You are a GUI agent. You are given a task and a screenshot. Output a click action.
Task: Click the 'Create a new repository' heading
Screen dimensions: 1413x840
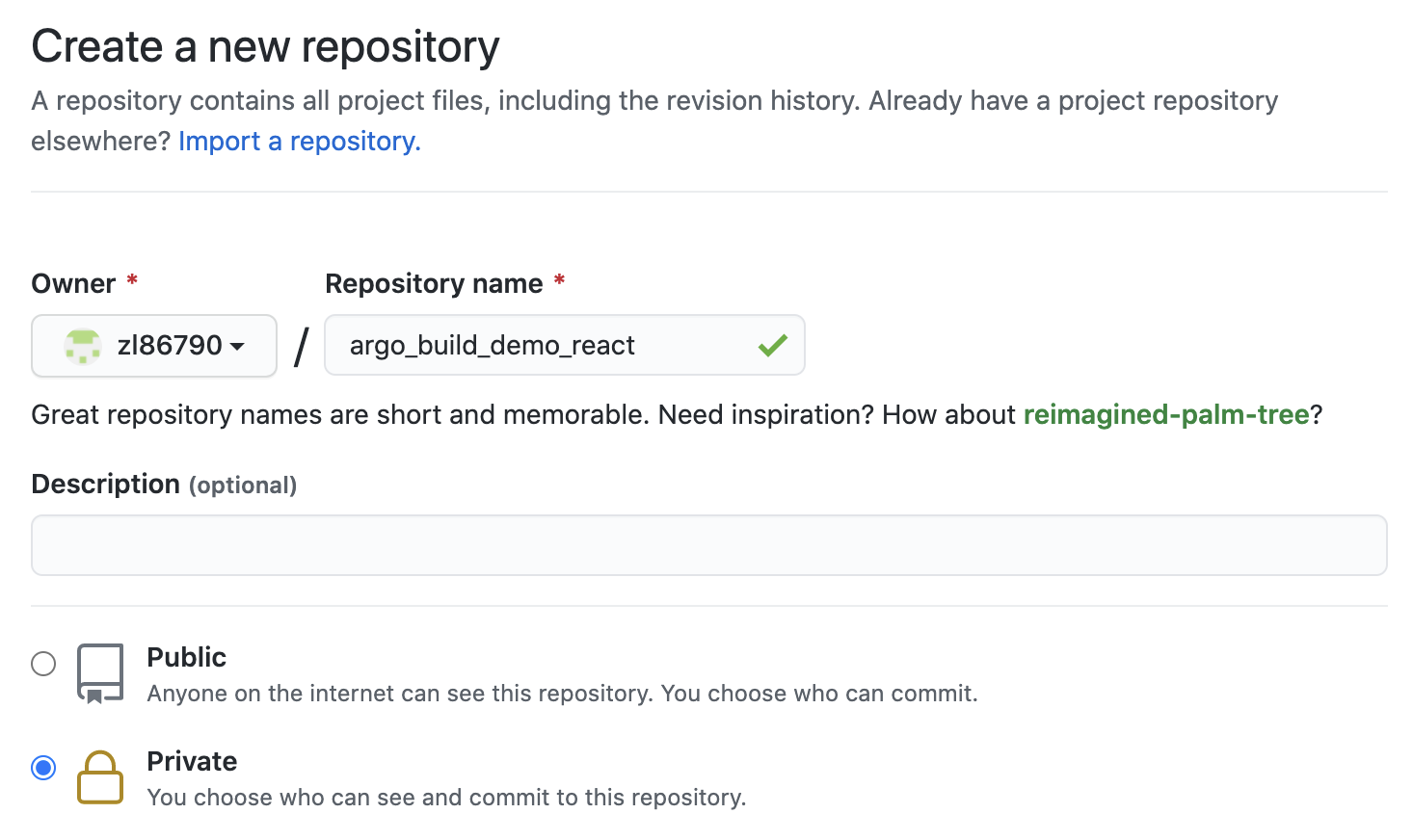pyautogui.click(x=266, y=46)
